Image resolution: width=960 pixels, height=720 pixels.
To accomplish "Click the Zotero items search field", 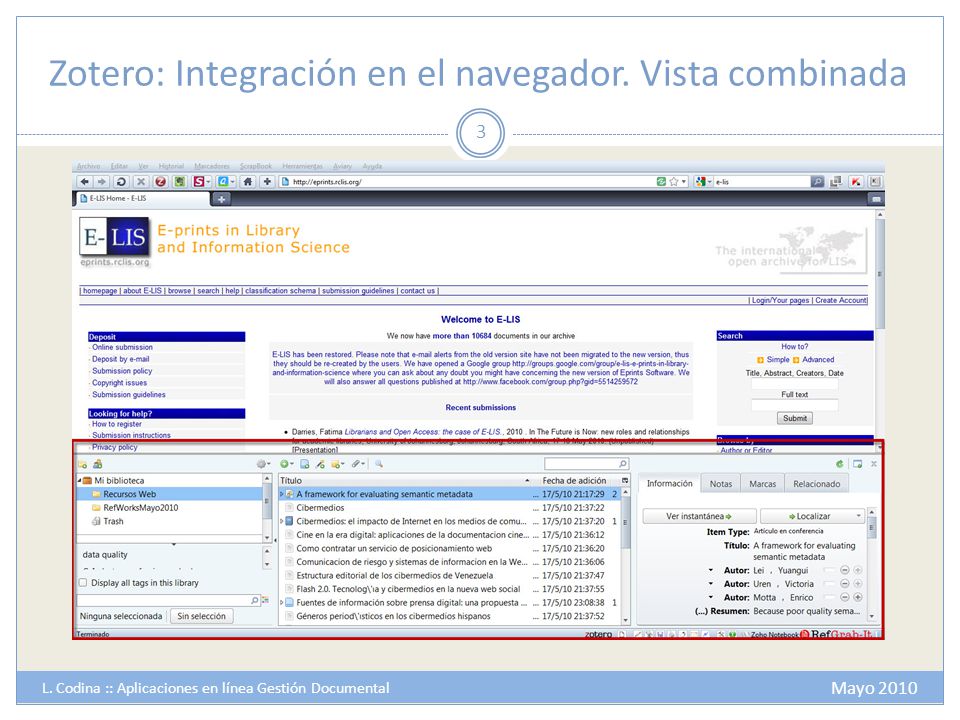I will [586, 464].
